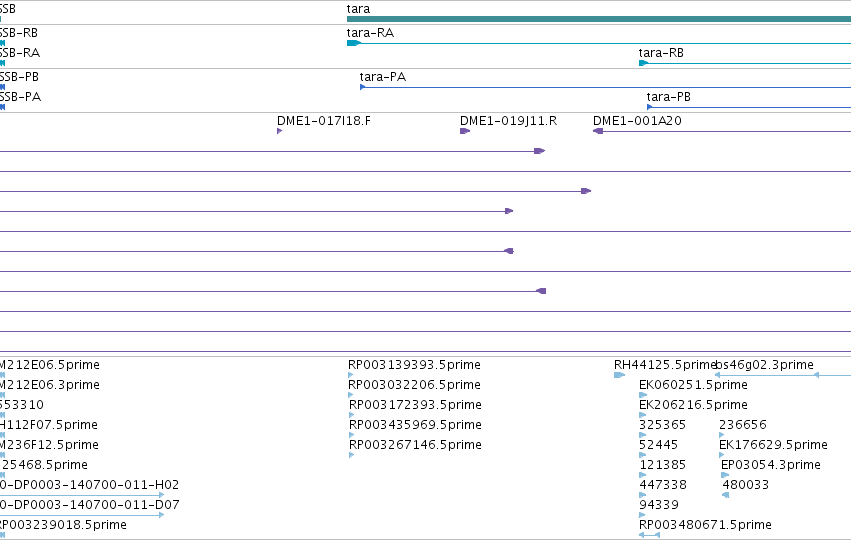Click the EK206216.5prime EST label
This screenshot has width=851, height=540.
(x=693, y=405)
